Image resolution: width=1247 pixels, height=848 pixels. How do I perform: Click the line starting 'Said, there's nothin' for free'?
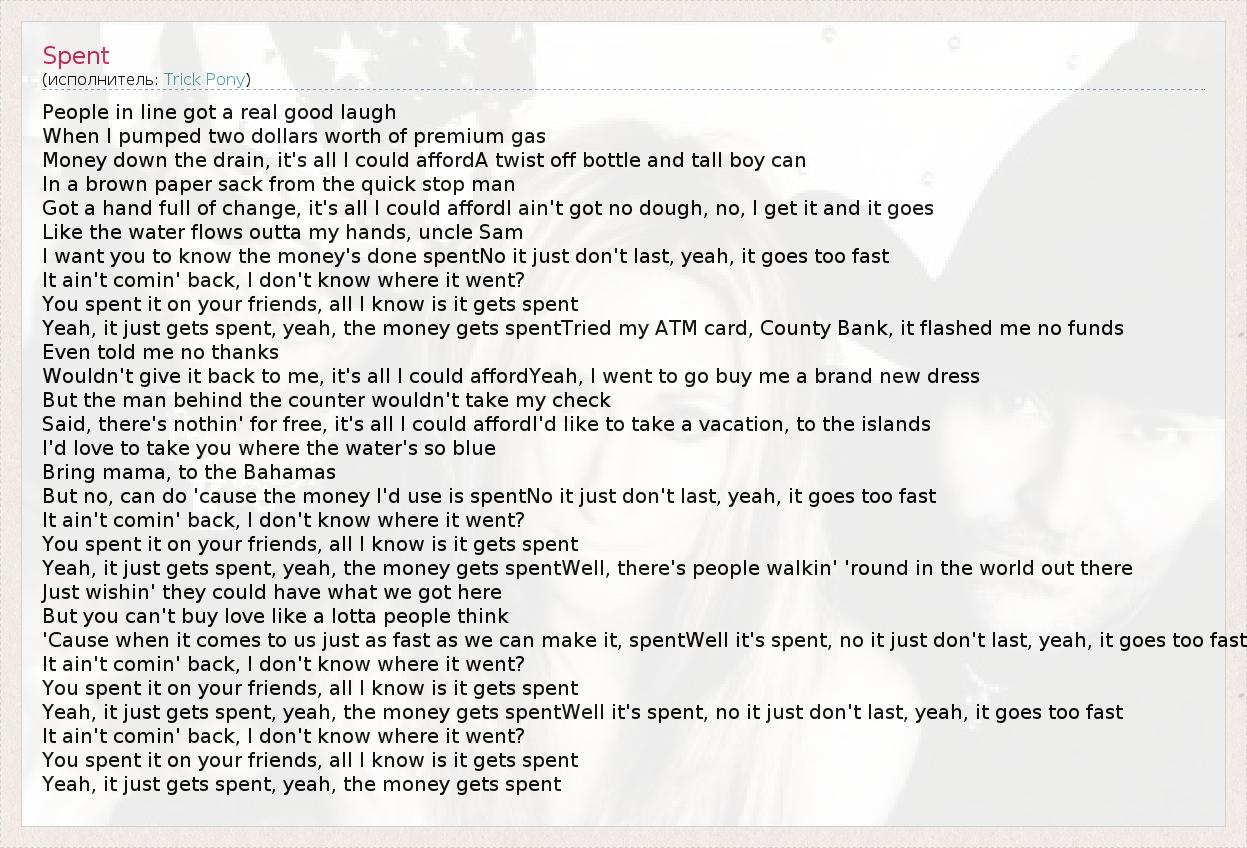tap(486, 424)
